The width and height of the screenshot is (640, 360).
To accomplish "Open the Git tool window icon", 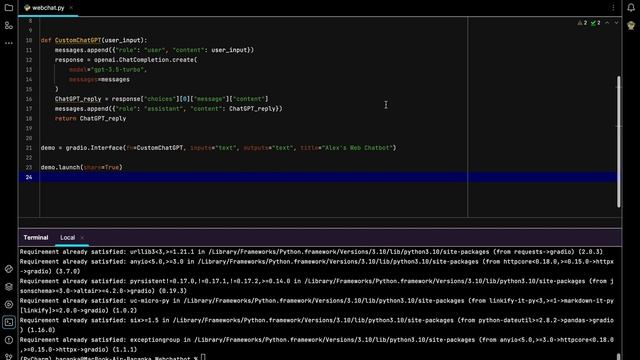I will (x=9, y=356).
